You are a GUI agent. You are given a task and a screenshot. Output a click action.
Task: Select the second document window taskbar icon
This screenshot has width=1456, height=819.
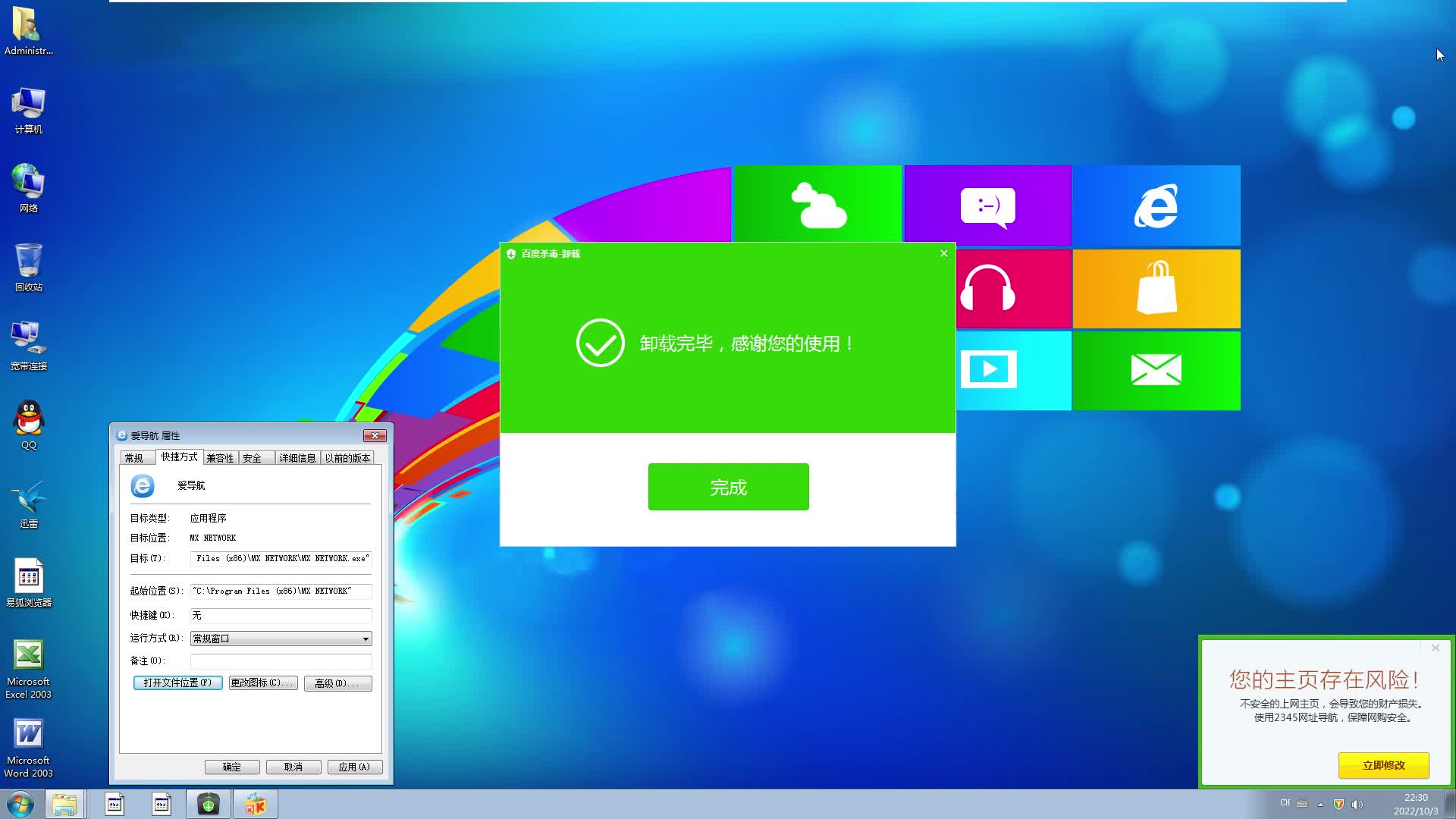coord(162,804)
